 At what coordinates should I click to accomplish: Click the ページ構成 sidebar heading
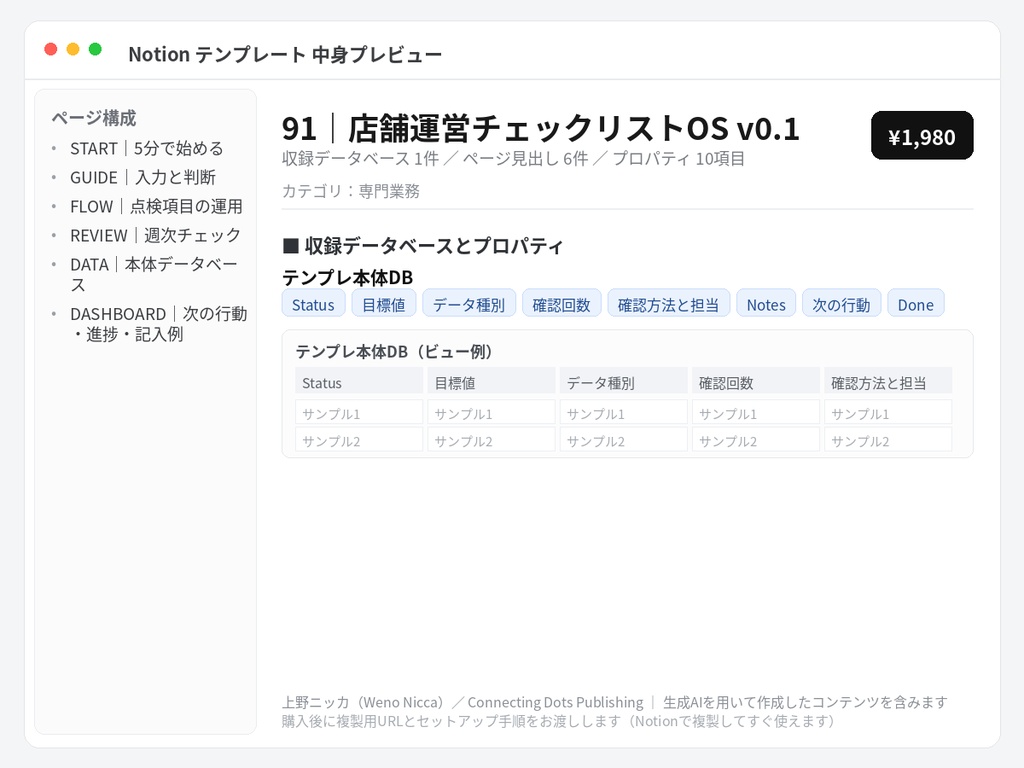94,118
